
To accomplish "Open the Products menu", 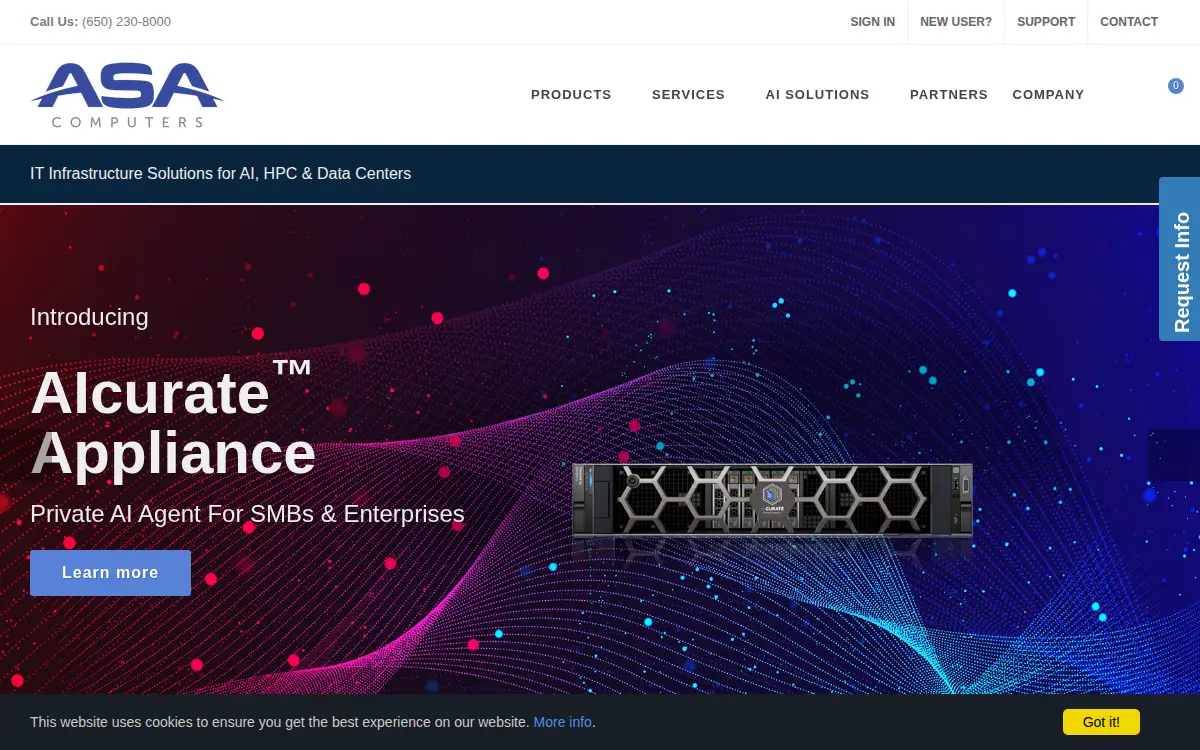I will 571,94.
